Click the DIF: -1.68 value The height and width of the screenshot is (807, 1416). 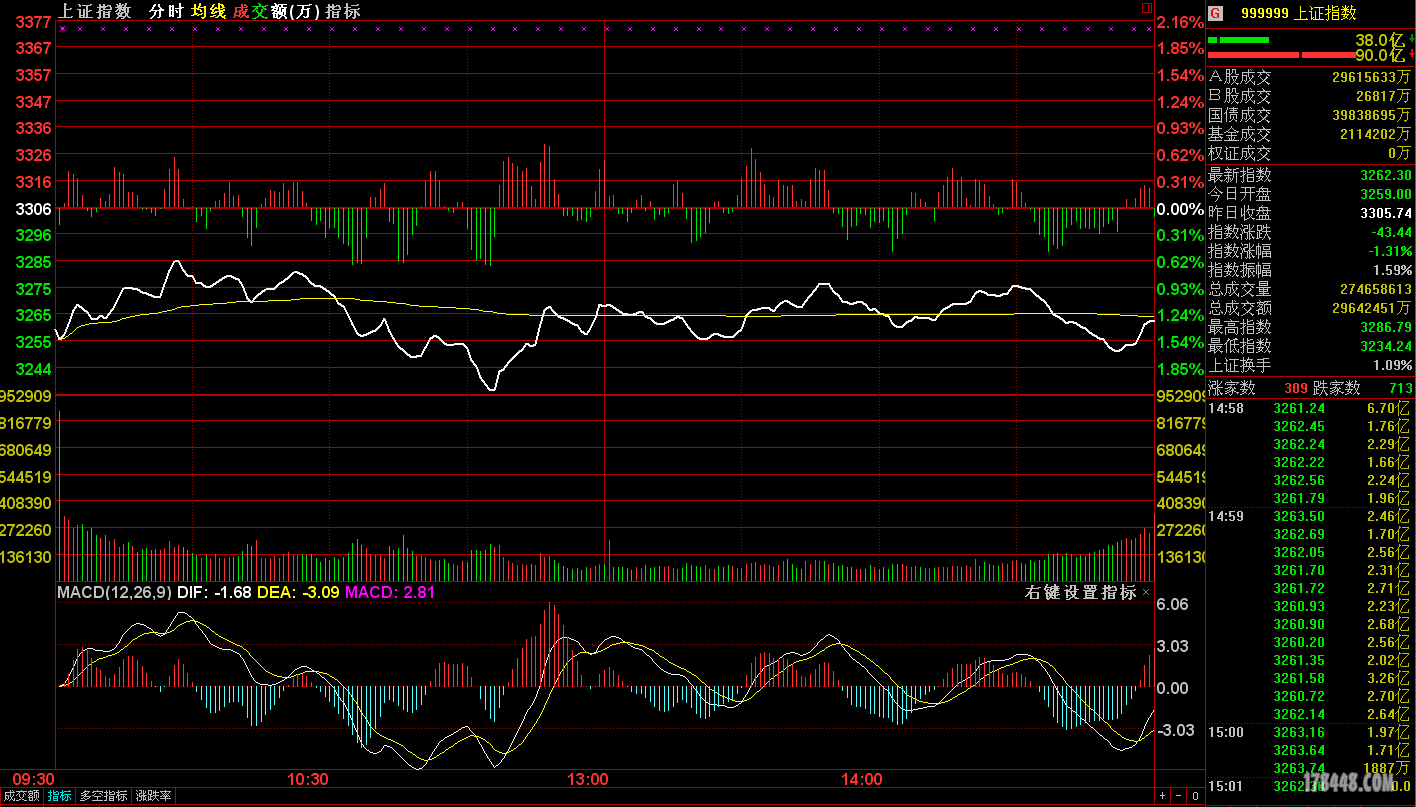pos(215,592)
